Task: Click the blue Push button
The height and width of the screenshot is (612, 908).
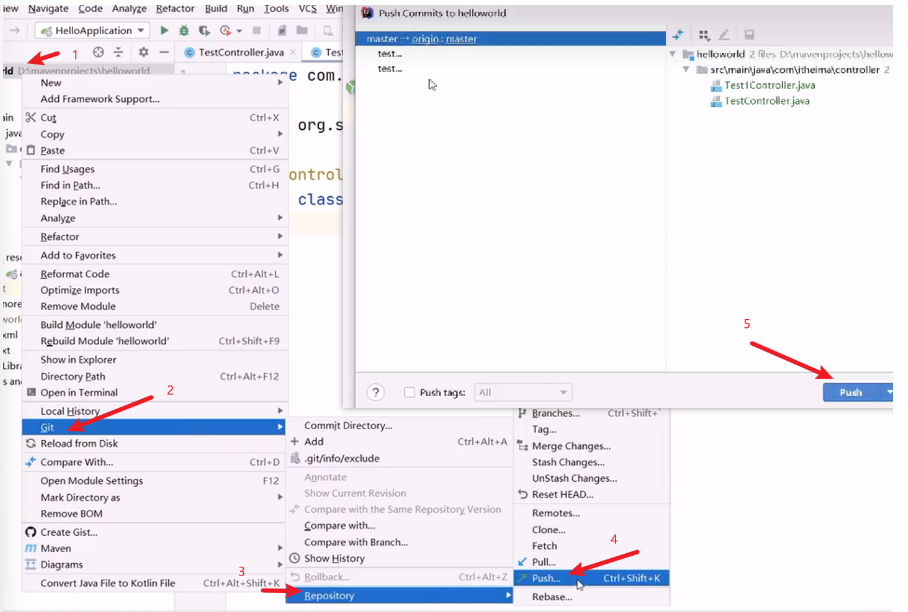Action: pyautogui.click(x=850, y=392)
